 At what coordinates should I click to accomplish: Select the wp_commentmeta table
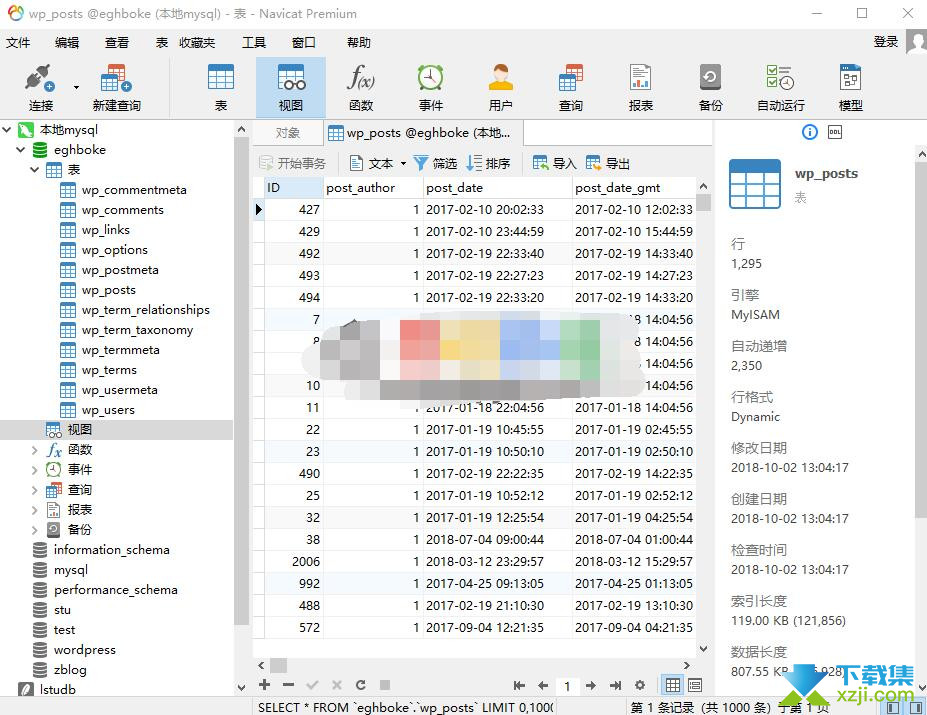tap(134, 190)
